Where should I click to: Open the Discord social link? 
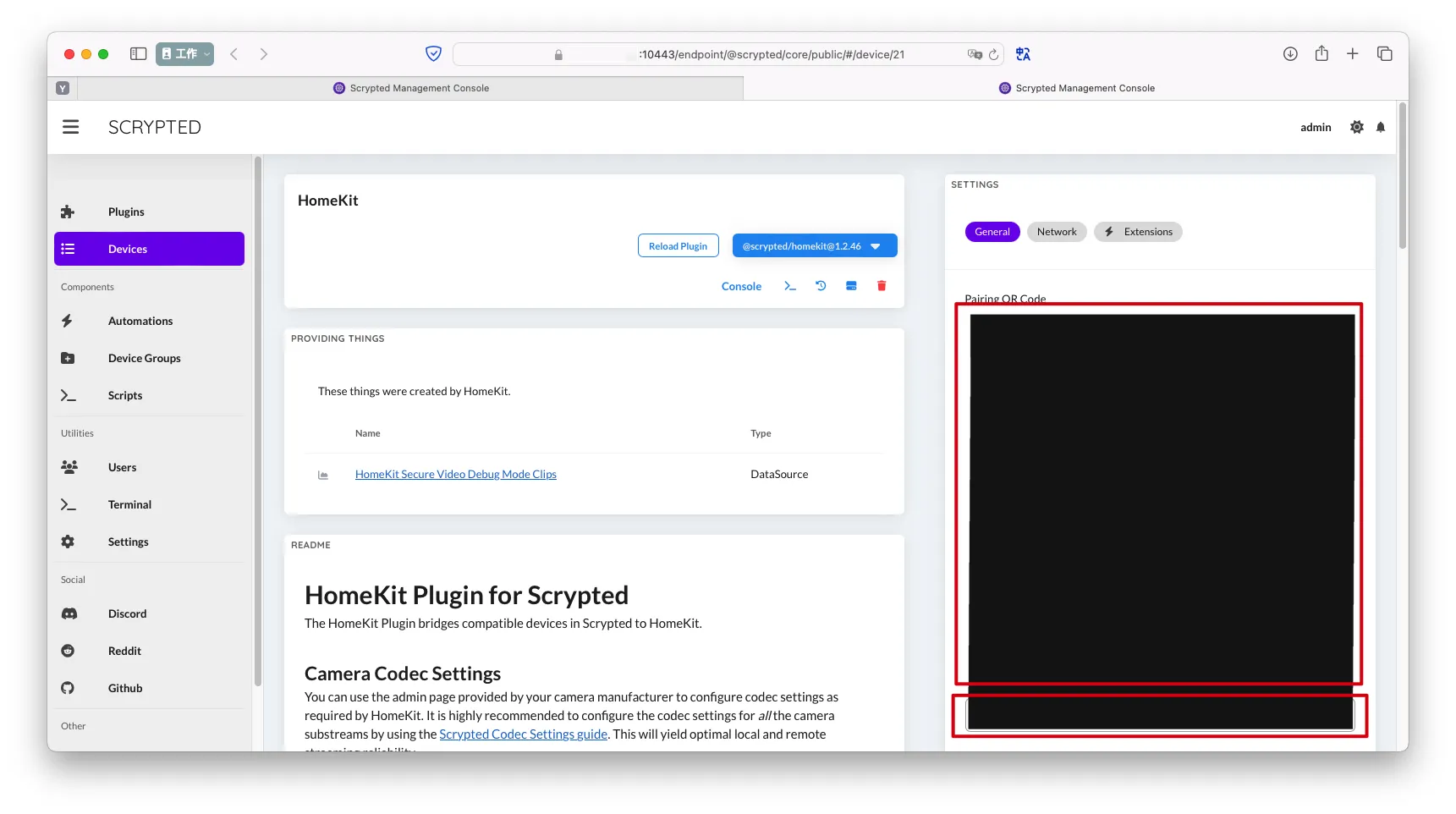(x=149, y=613)
